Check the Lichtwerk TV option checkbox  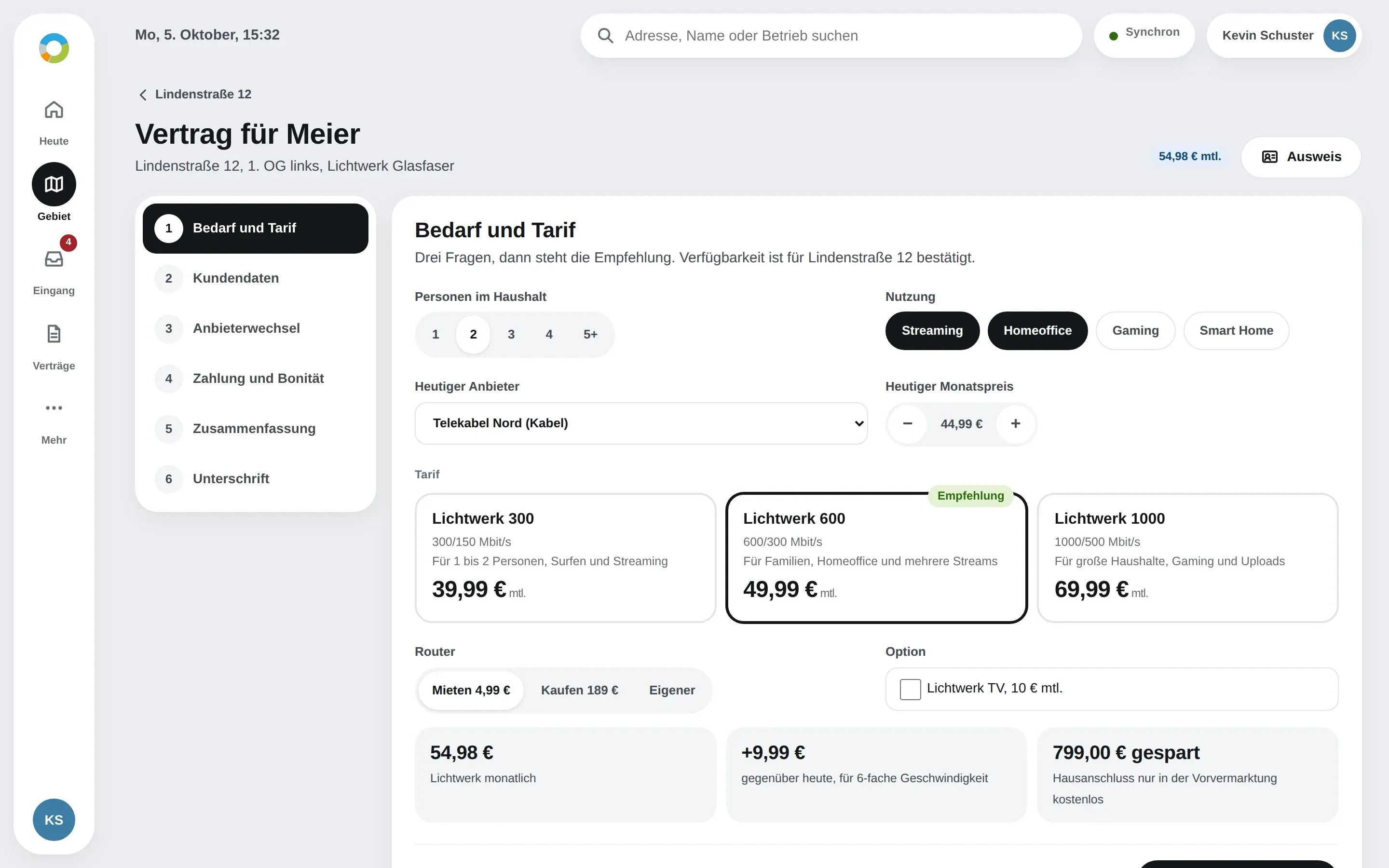pos(910,689)
